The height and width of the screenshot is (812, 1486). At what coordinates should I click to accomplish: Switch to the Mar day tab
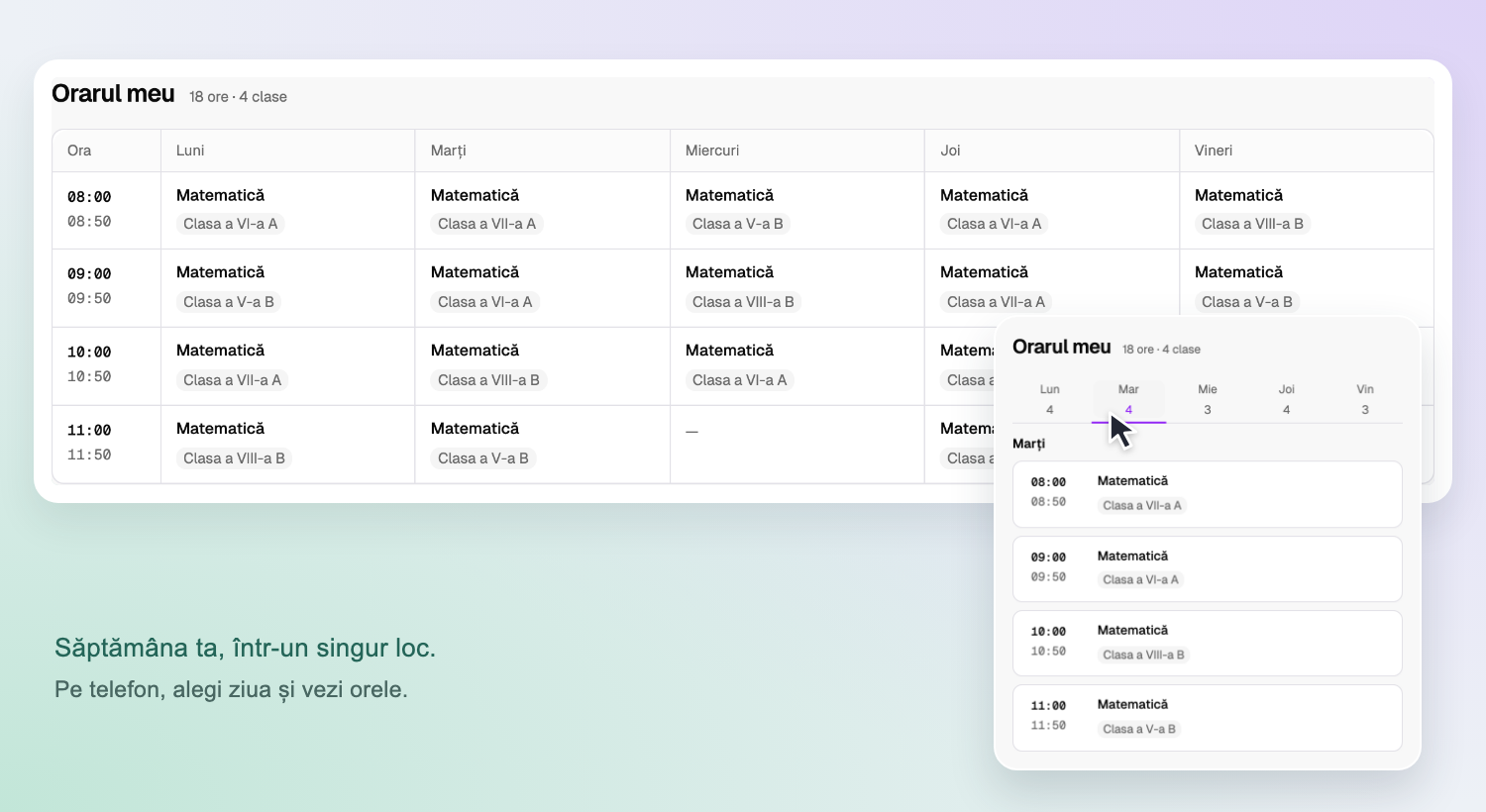pos(1128,399)
